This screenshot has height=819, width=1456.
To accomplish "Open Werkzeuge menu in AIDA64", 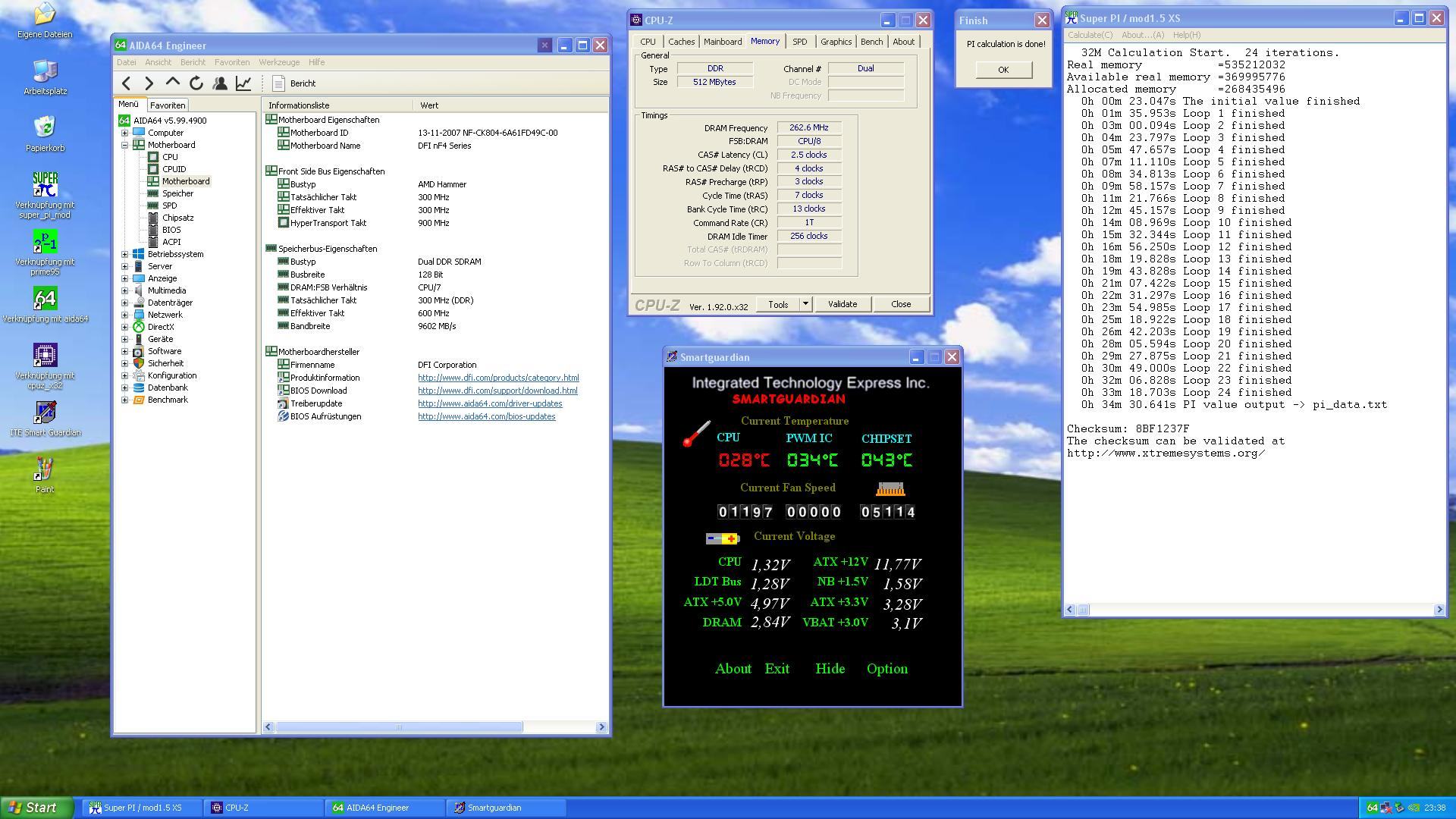I will click(x=279, y=62).
